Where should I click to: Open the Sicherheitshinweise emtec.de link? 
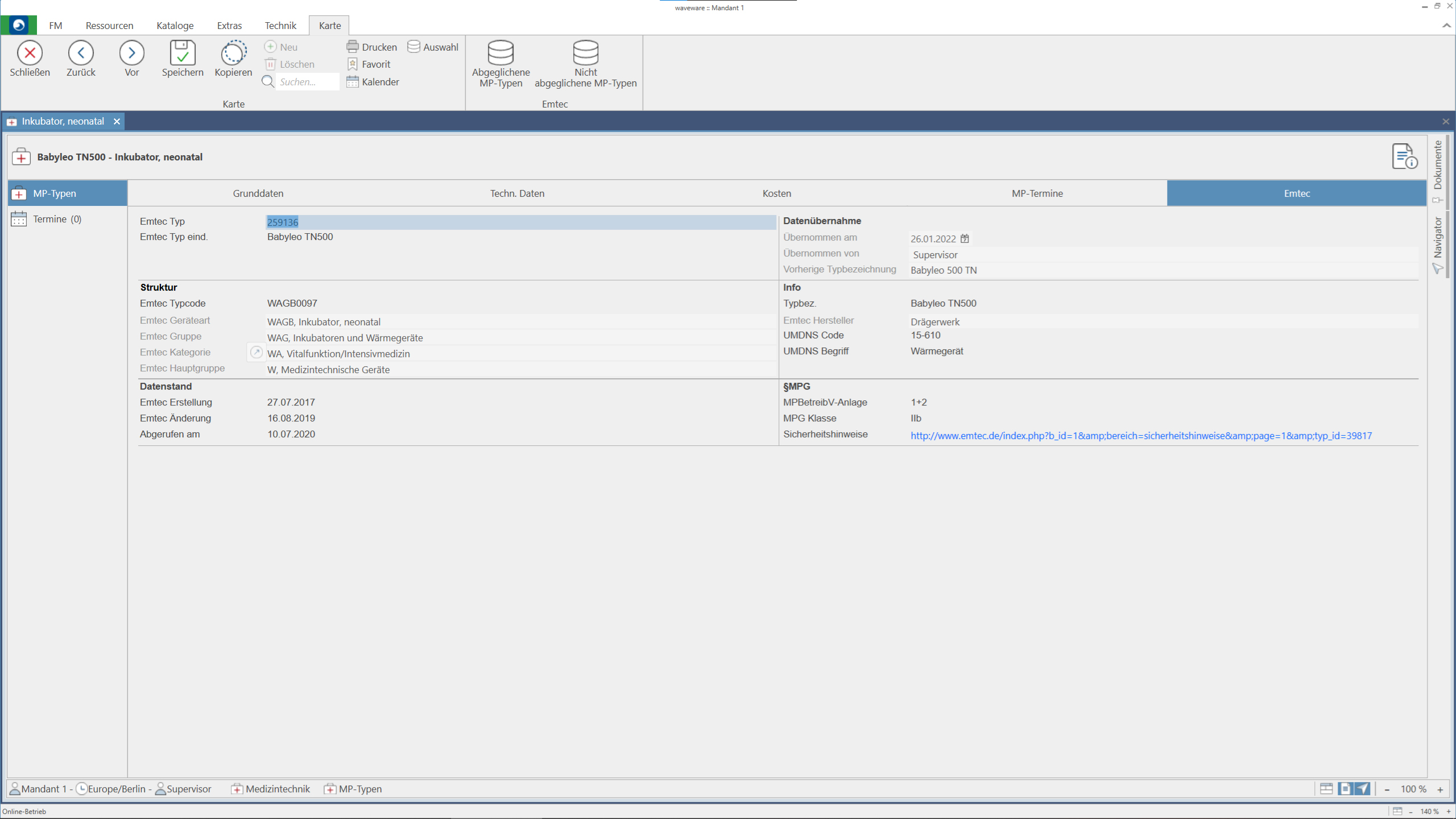[x=1140, y=436]
